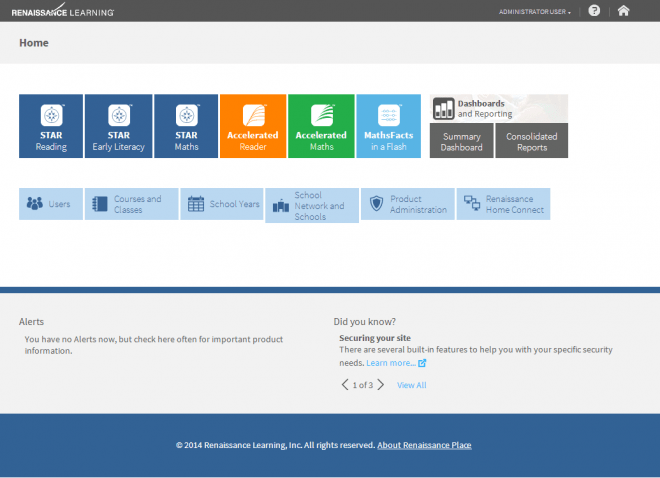Click the Home page heading
The height and width of the screenshot is (478, 660).
click(34, 43)
